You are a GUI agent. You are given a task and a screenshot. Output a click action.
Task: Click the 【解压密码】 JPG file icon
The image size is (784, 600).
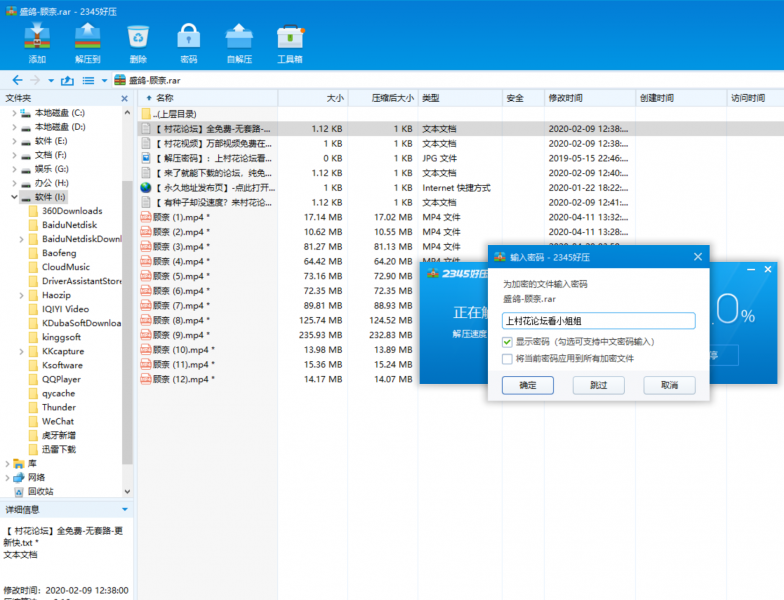146,158
